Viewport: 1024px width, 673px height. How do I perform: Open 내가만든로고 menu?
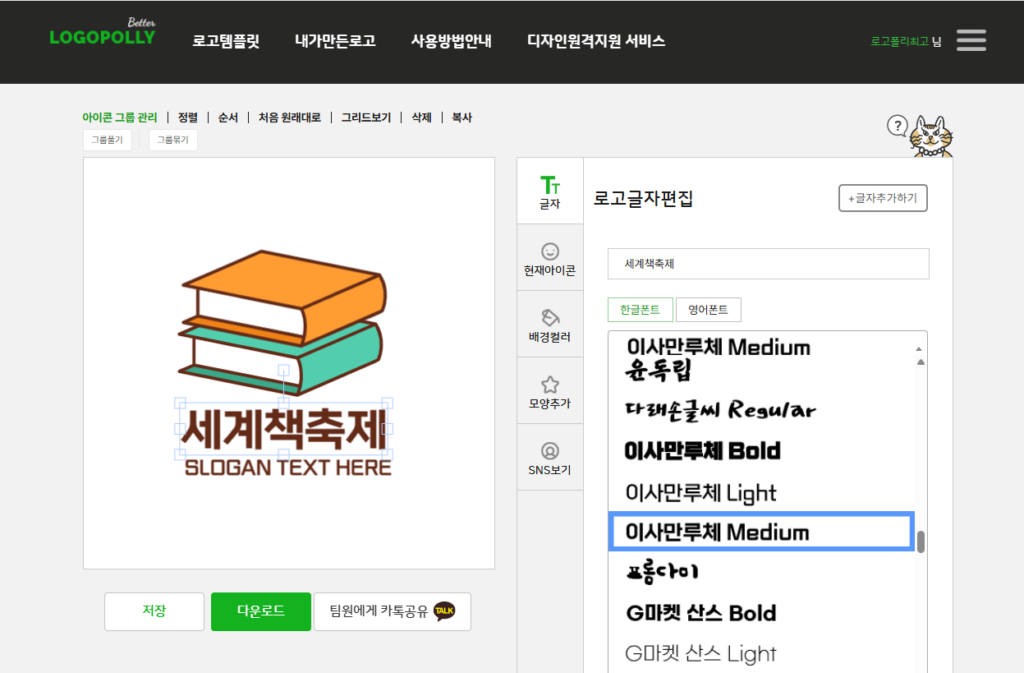click(x=335, y=41)
